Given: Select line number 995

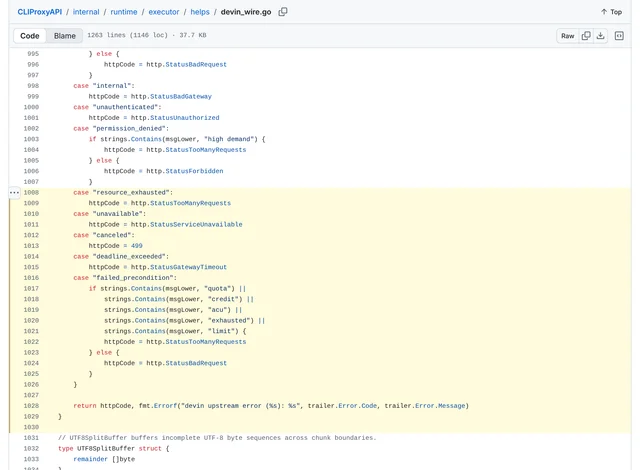Looking at the screenshot, I should (33, 54).
